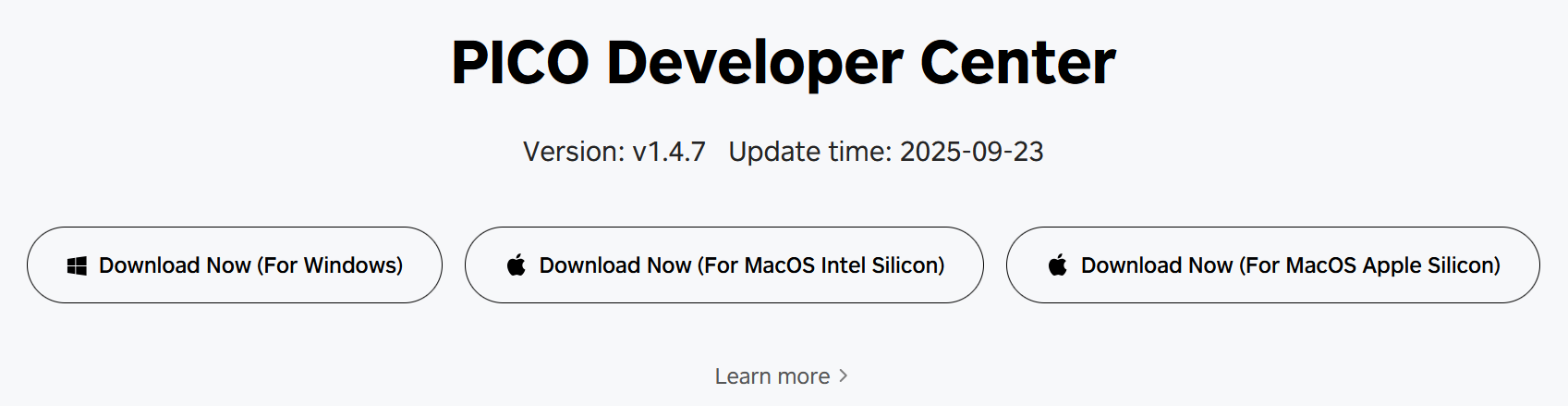Download the Windows version
The image size is (1568, 406).
pyautogui.click(x=235, y=265)
